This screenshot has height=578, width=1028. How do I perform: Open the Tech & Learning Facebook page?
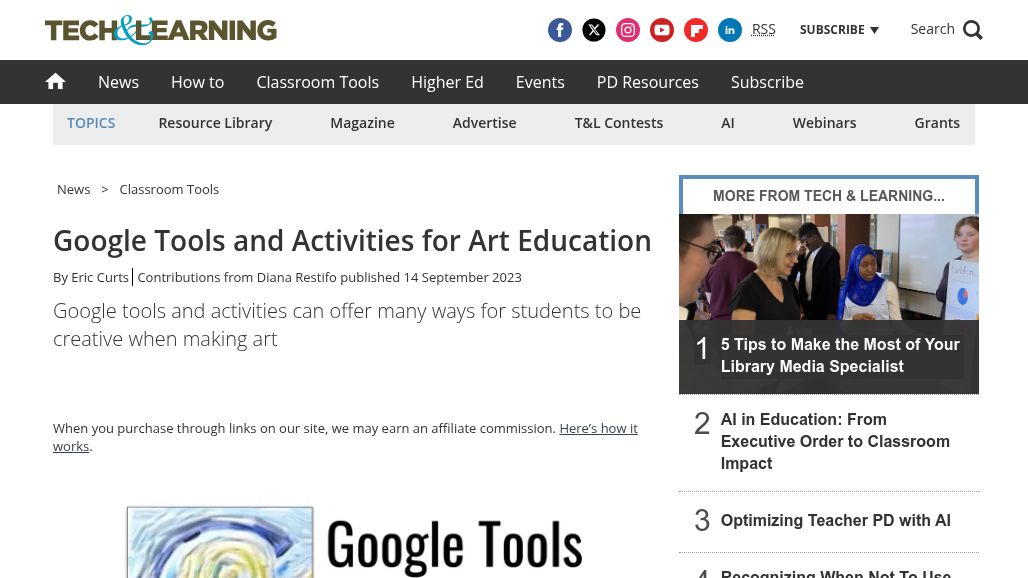click(559, 30)
